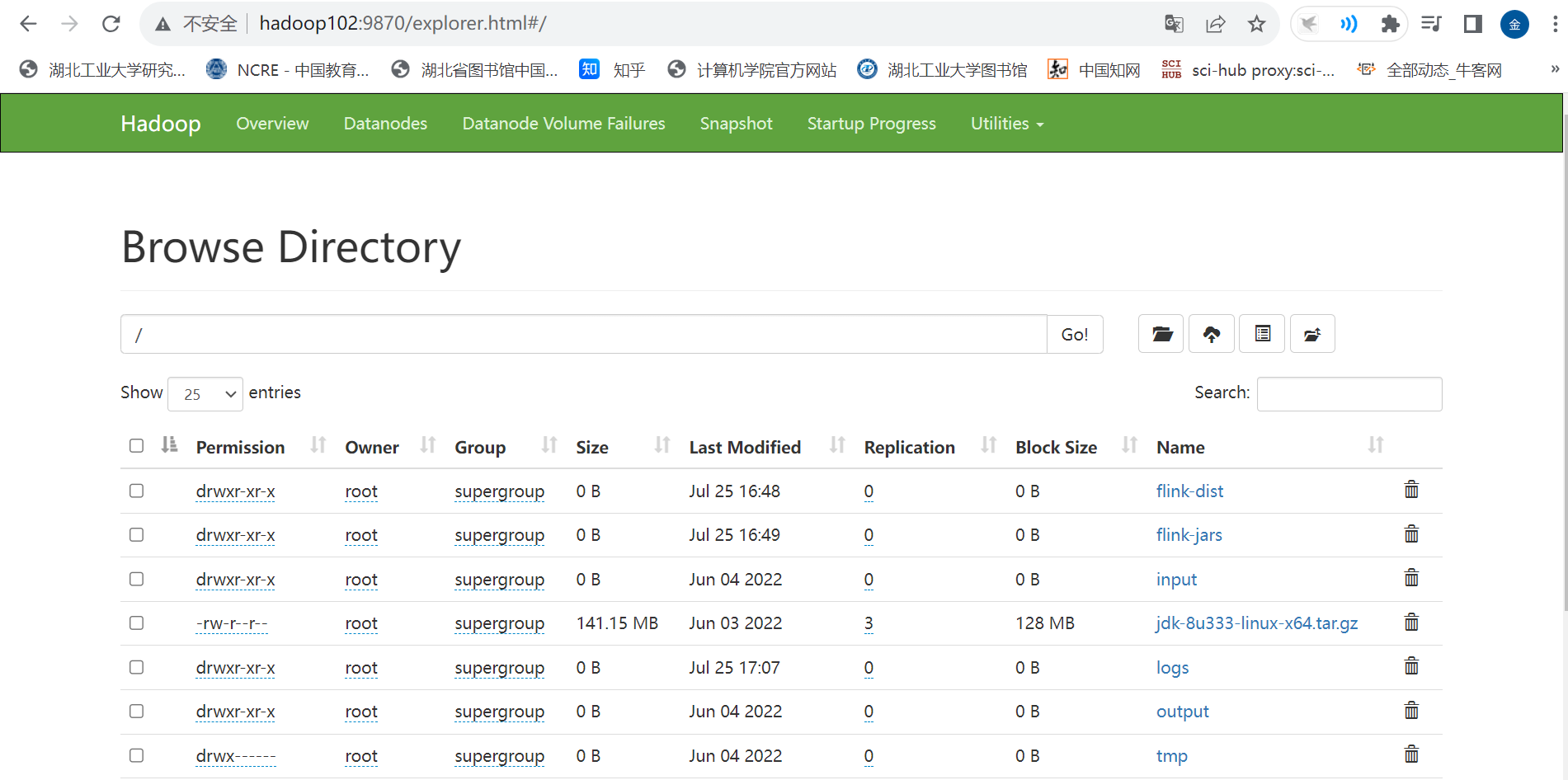This screenshot has height=780, width=1568.
Task: Sort table by Permission column
Action: tap(261, 447)
